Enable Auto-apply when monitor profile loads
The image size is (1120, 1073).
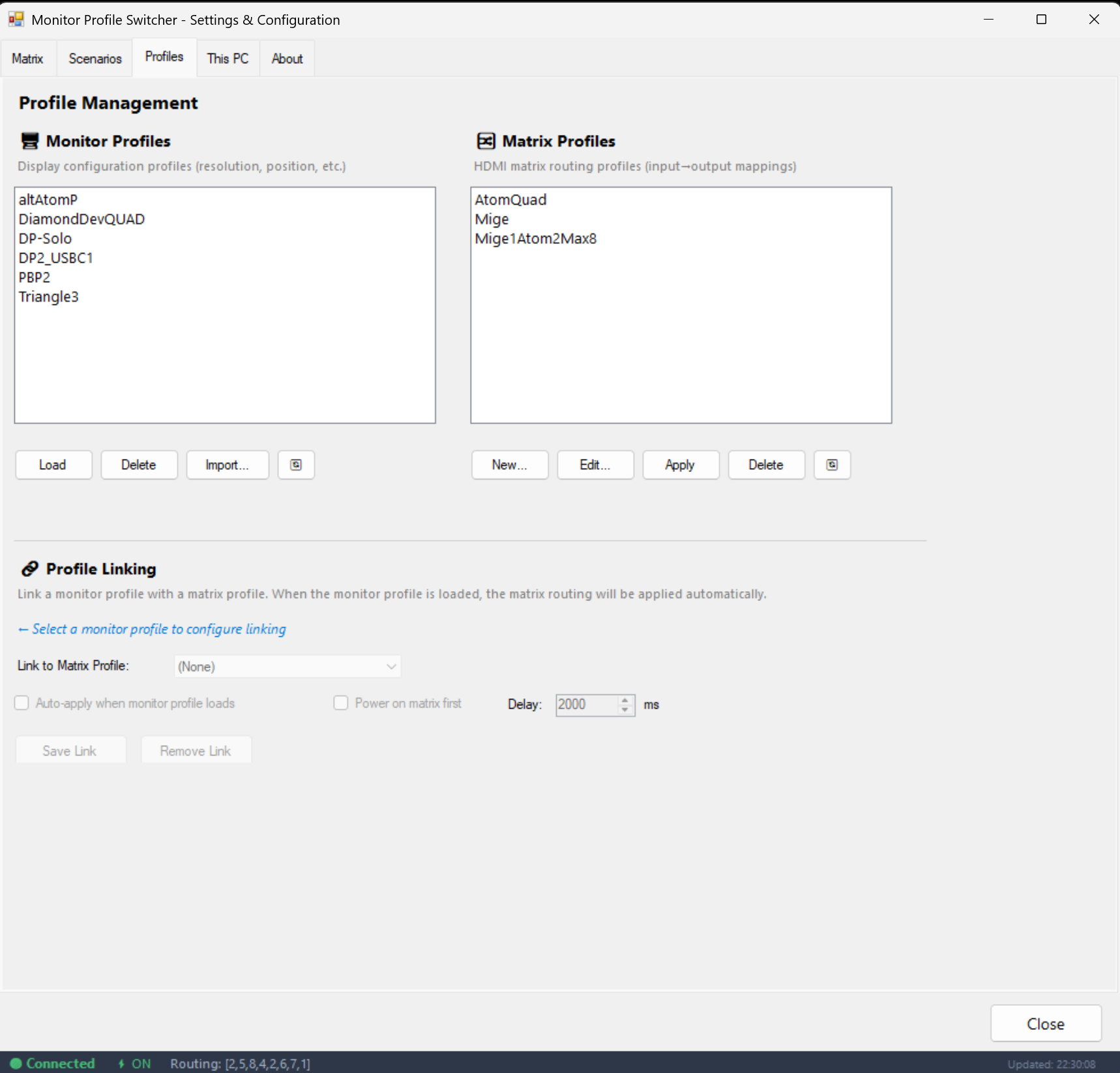coord(22,703)
